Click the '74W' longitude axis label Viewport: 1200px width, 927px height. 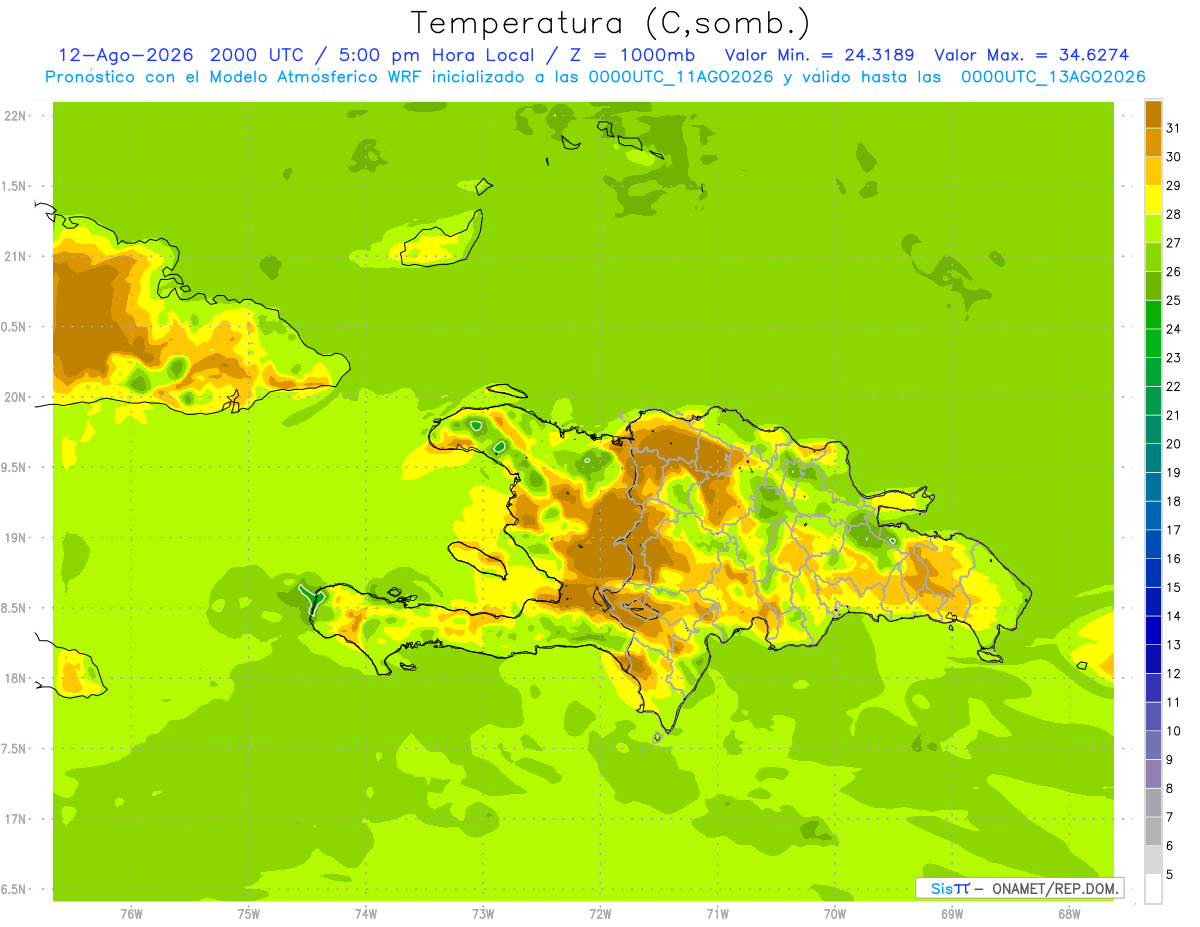pos(366,914)
